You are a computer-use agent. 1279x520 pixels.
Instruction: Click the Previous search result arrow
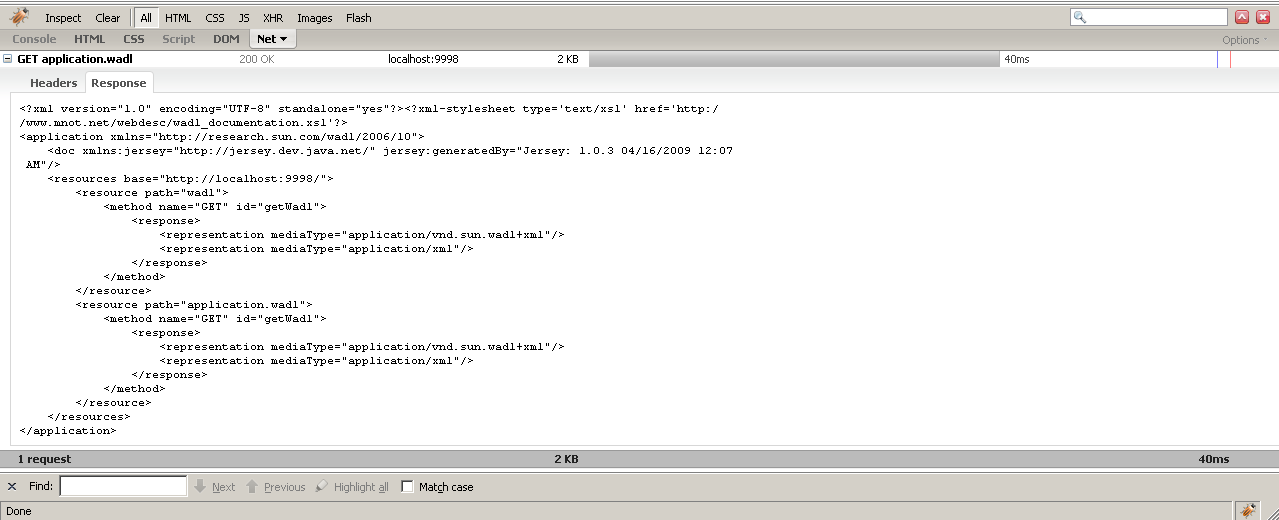pos(276,487)
